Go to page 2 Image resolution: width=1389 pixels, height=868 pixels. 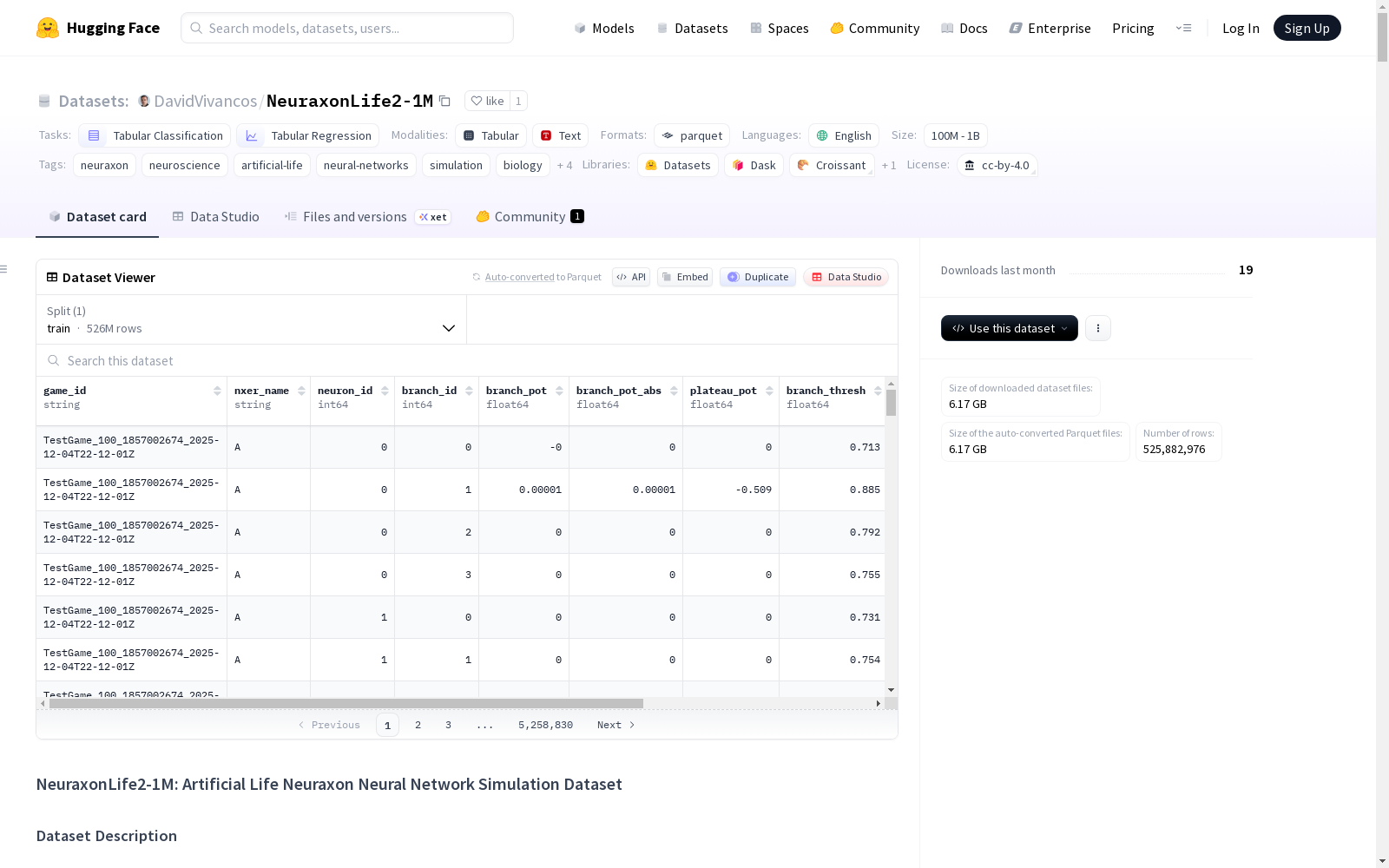pyautogui.click(x=418, y=725)
